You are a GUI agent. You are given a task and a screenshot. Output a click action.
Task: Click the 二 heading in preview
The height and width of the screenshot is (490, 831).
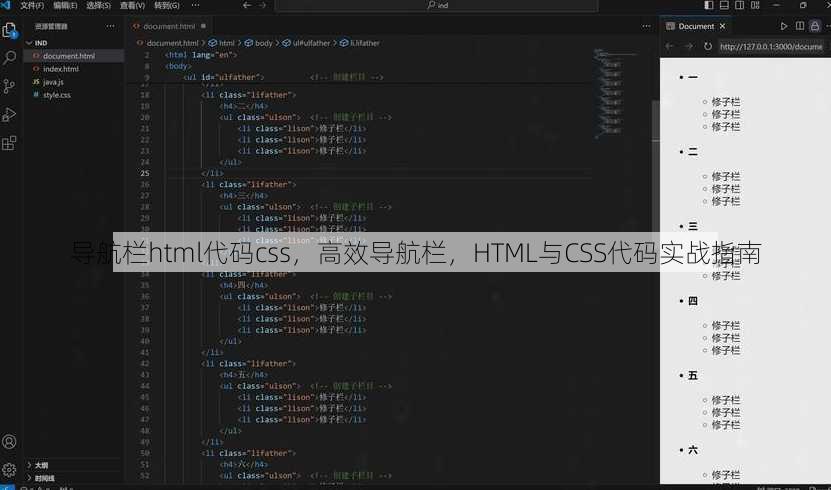pyautogui.click(x=693, y=152)
